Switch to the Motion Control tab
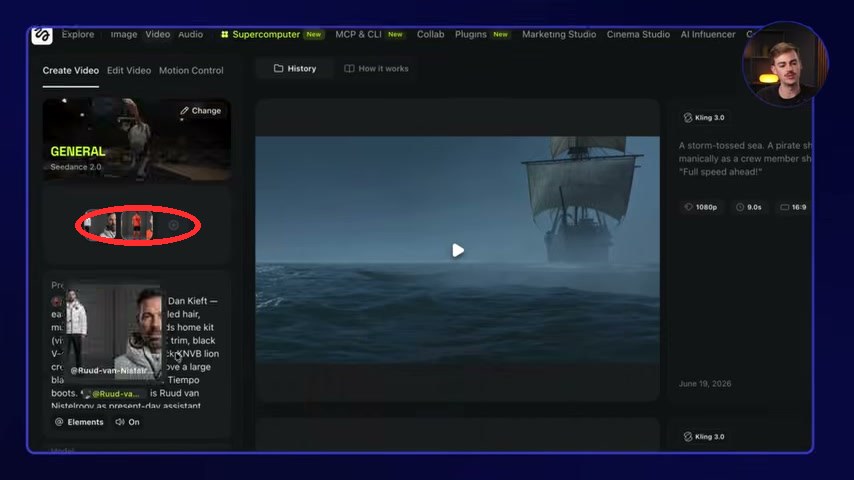854x480 pixels. pos(191,70)
